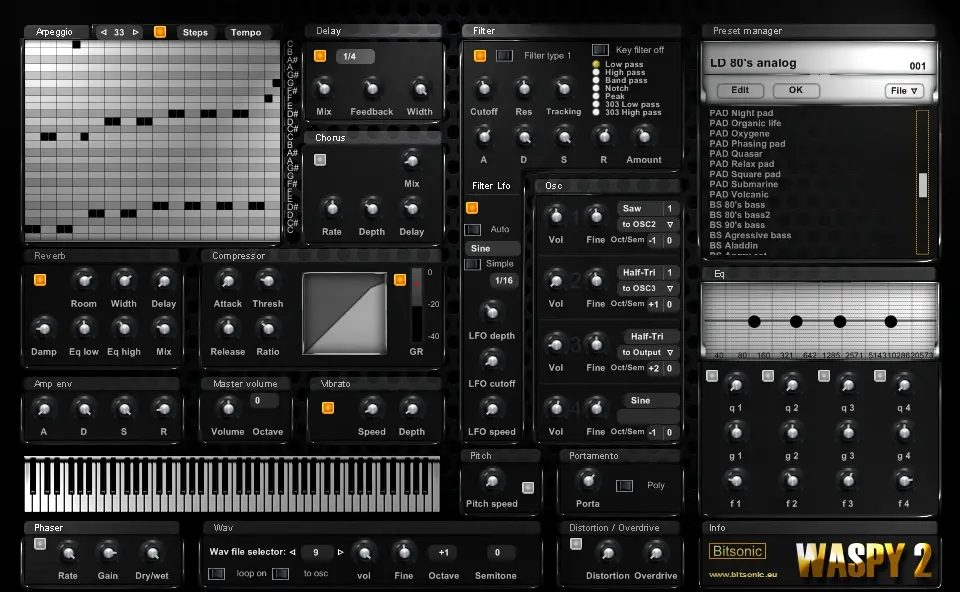Click the g 3 Eq knob
The height and width of the screenshot is (592, 960).
(847, 433)
